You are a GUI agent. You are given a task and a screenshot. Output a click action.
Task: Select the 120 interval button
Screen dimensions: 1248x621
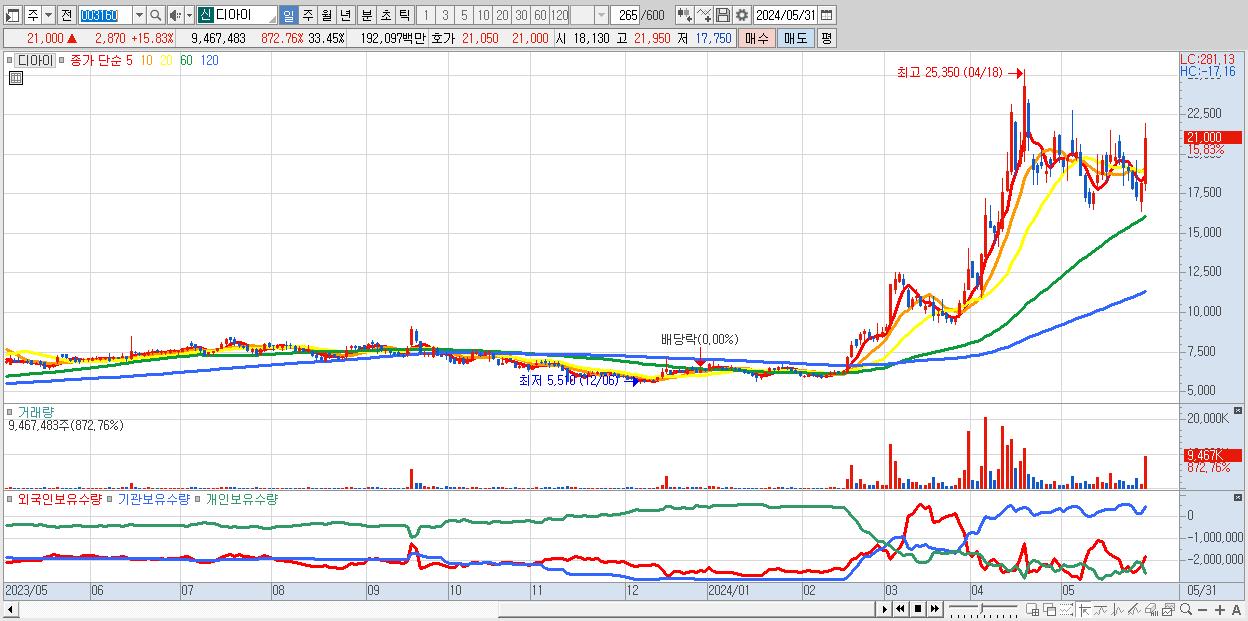pyautogui.click(x=560, y=16)
